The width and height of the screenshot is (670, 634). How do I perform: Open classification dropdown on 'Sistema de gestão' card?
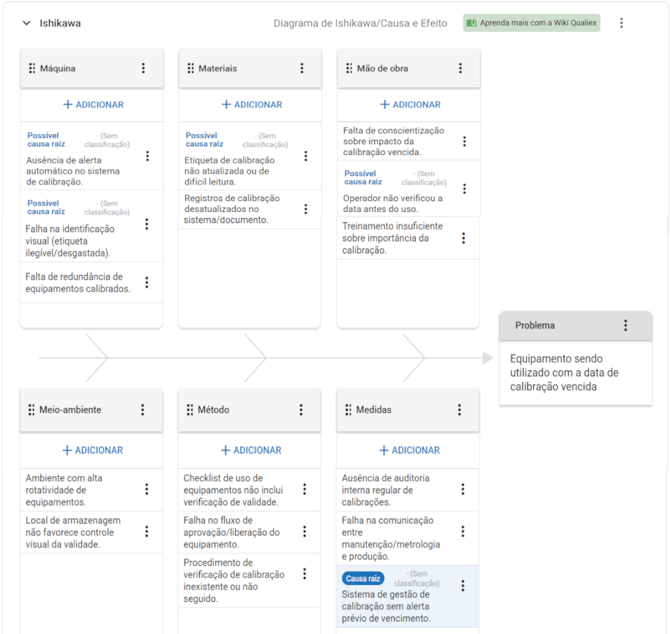click(x=416, y=579)
